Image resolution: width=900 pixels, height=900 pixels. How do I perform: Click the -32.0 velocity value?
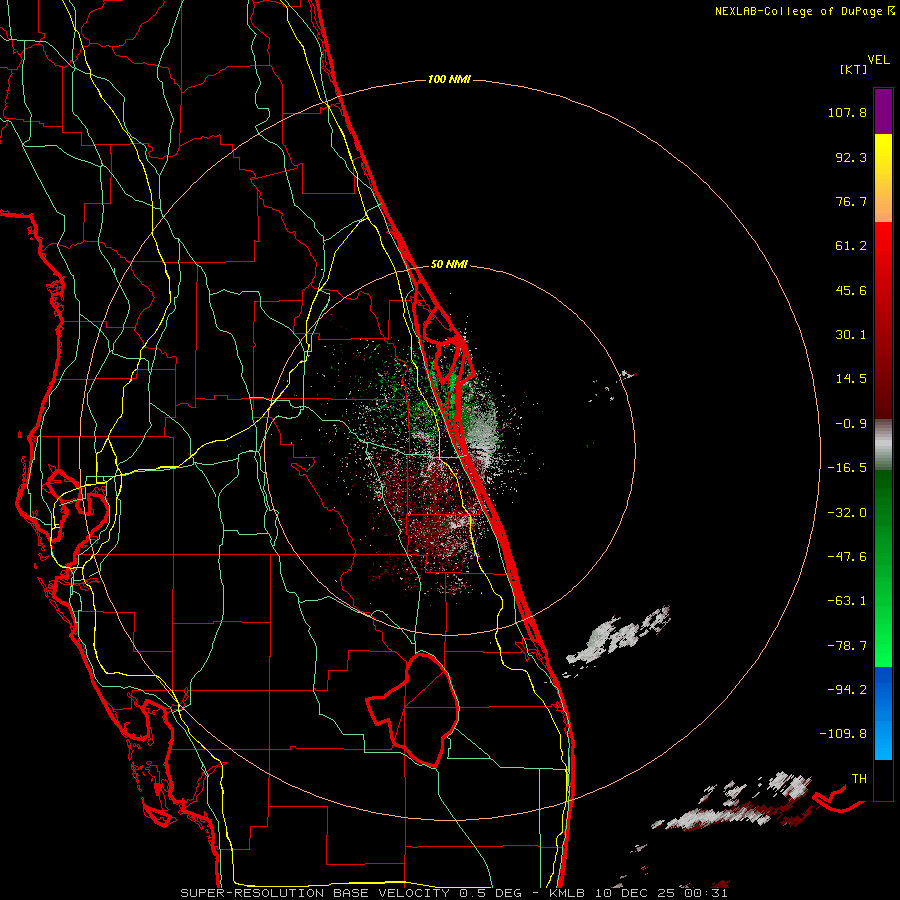[847, 513]
